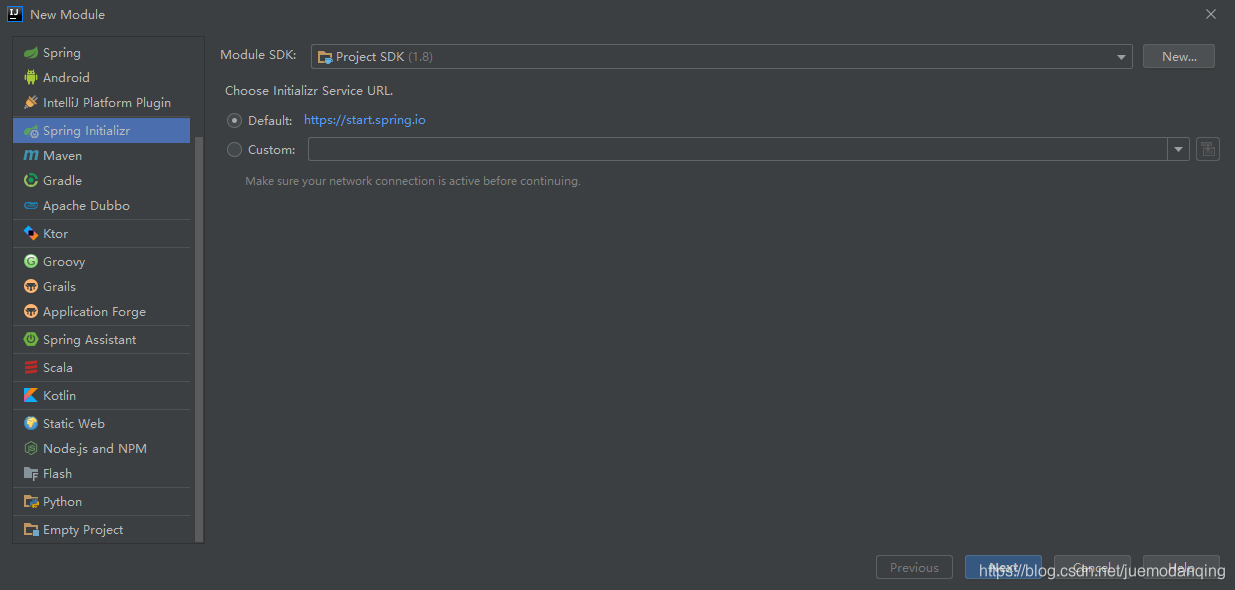Click the Scala icon
This screenshot has height=590, width=1235.
(x=31, y=368)
